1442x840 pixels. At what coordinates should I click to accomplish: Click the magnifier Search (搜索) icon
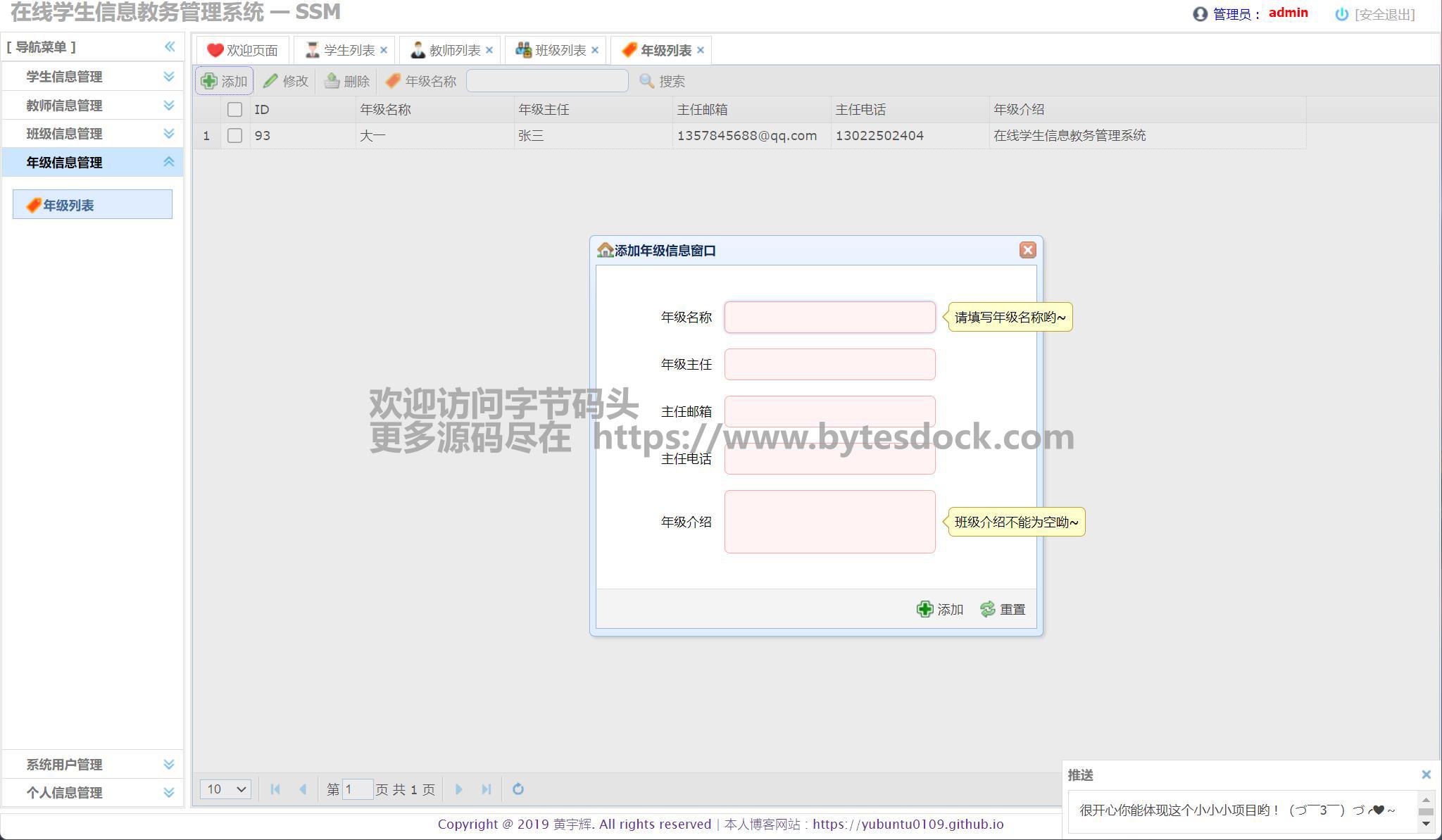click(x=647, y=81)
